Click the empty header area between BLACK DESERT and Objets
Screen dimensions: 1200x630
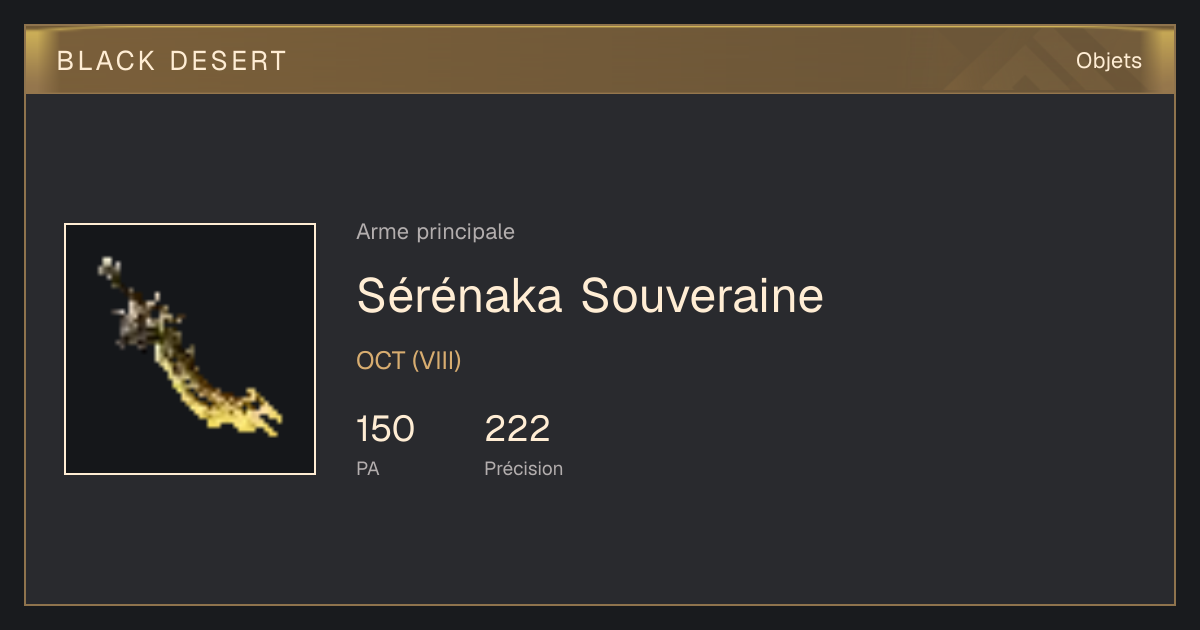[x=680, y=61]
